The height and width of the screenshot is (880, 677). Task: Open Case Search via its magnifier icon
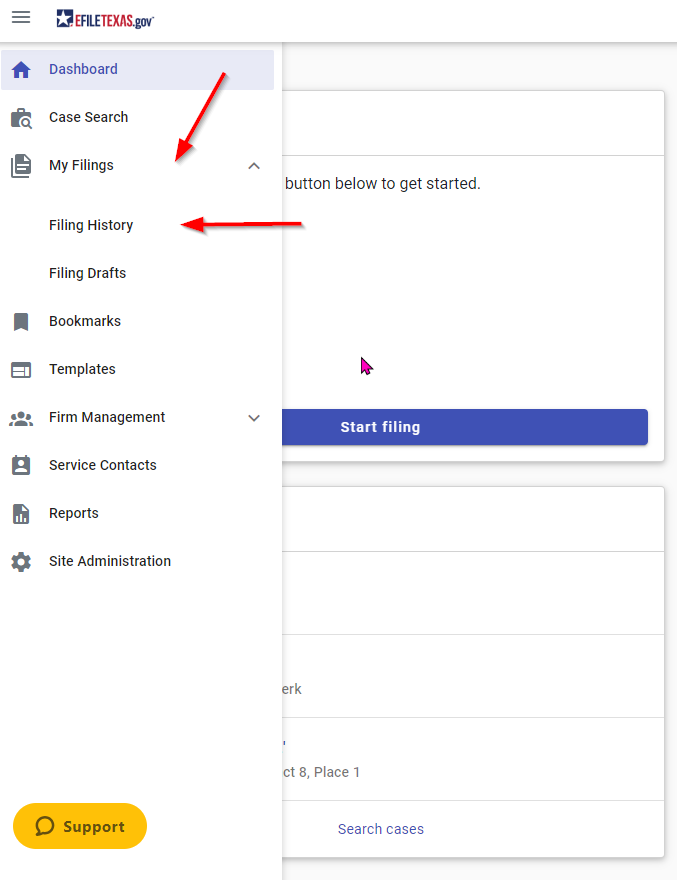pyautogui.click(x=21, y=117)
